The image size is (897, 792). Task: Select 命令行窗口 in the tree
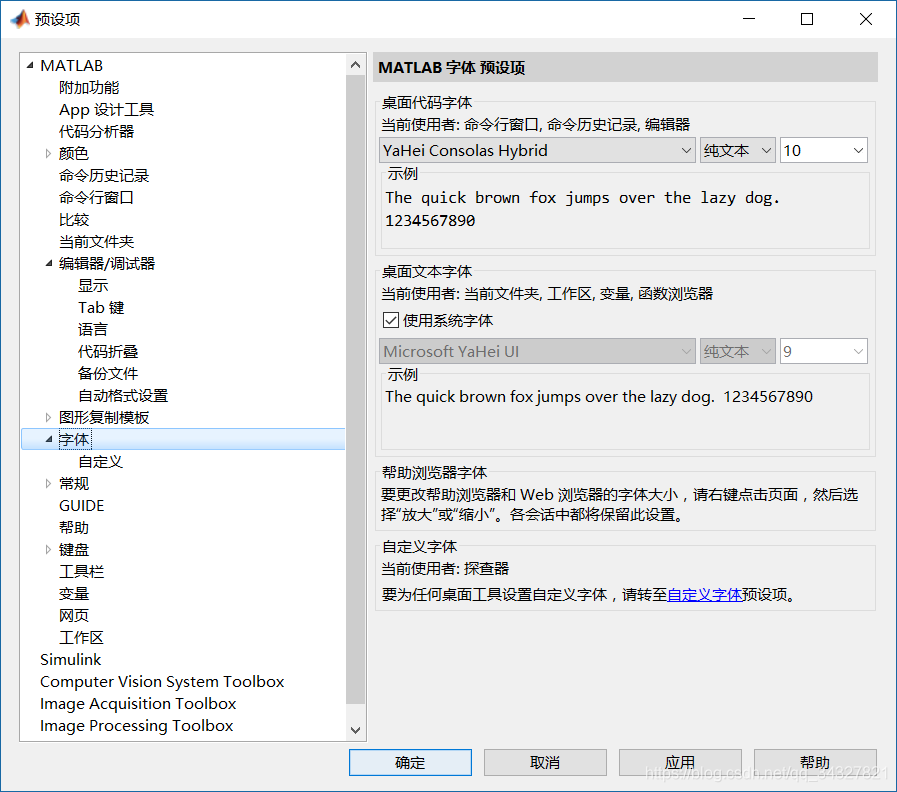tap(97, 197)
